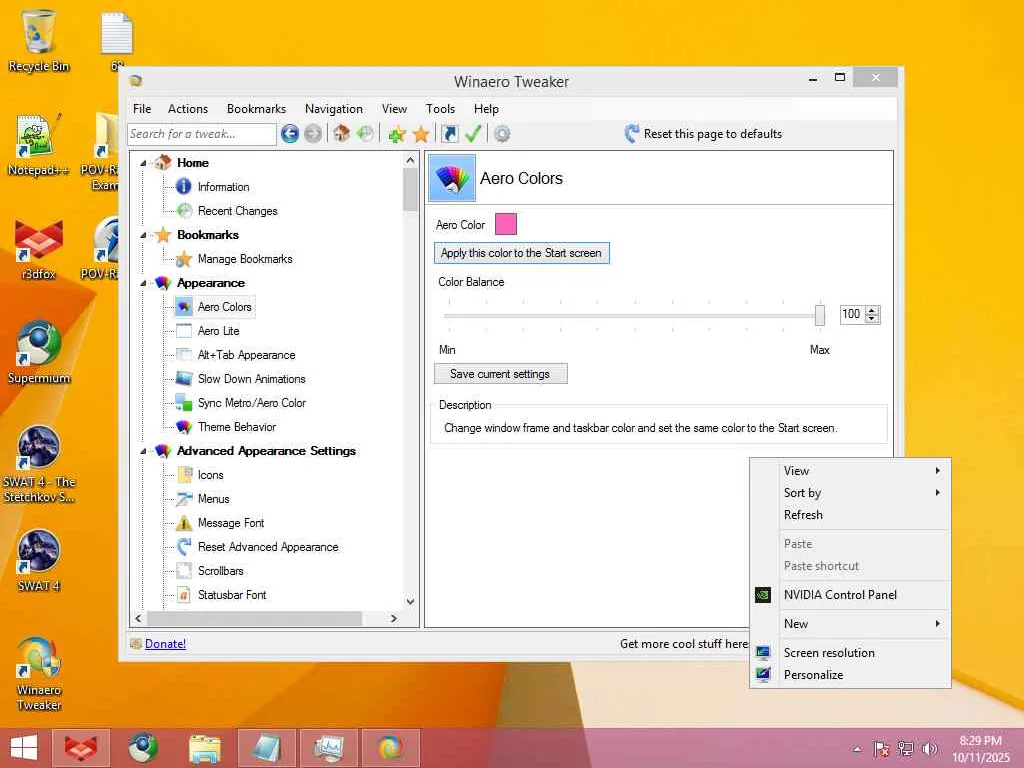The image size is (1024, 768).
Task: Open Notepad++ desktop shortcut
Action: pos(39,145)
